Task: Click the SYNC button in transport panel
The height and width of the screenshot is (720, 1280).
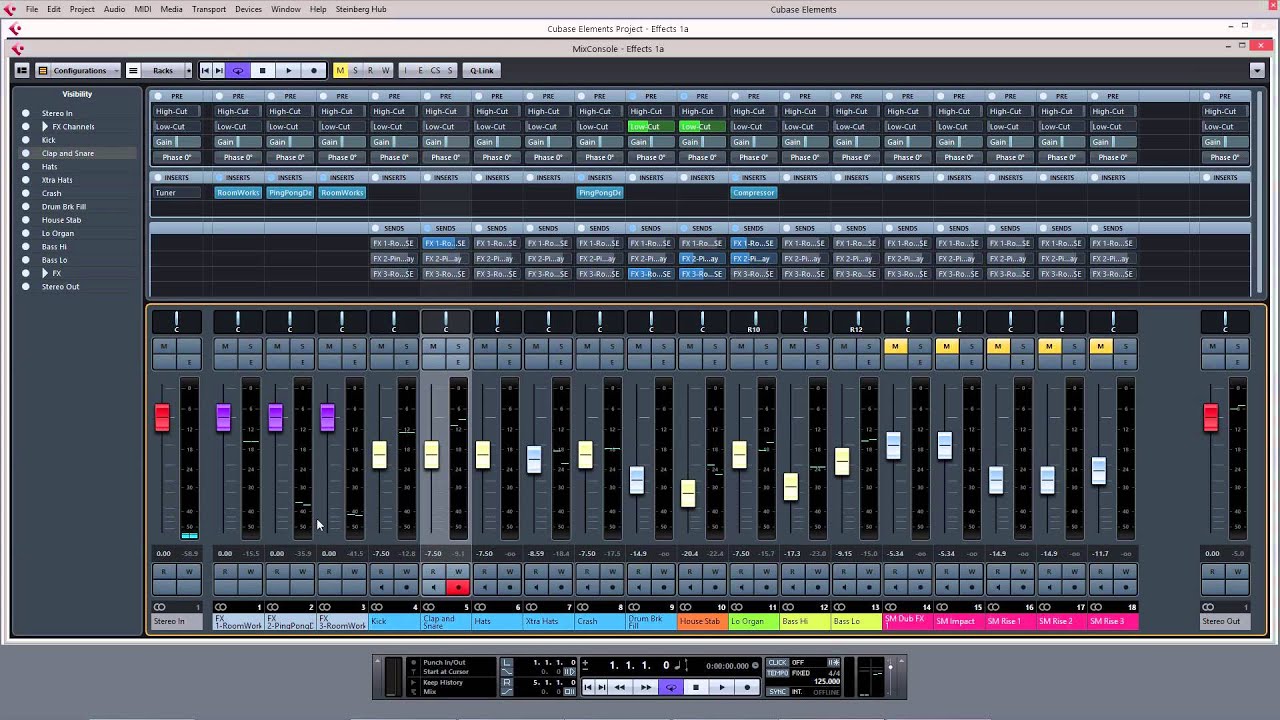Action: click(x=778, y=691)
